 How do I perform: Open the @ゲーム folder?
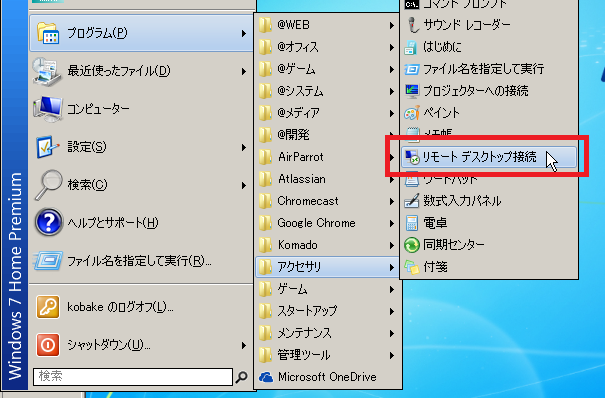(x=327, y=69)
